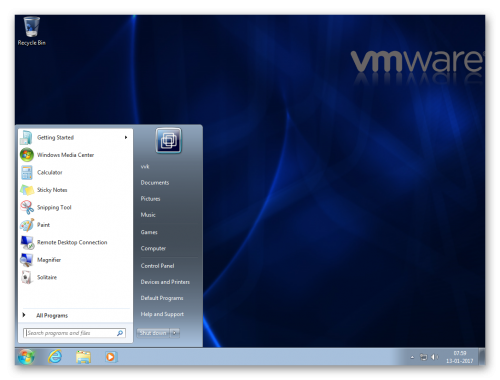This screenshot has height=380, width=500.
Task: Click the network tray icon
Action: pos(423,357)
